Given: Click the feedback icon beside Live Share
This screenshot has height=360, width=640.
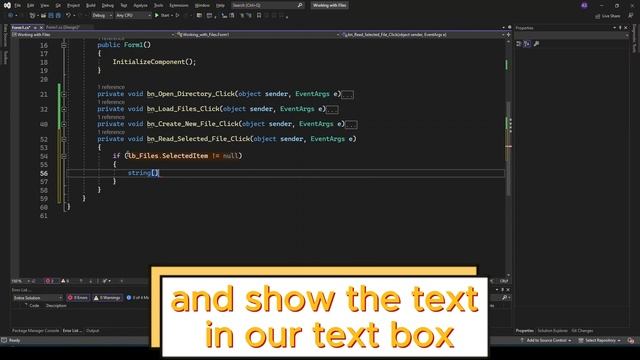Looking at the screenshot, I should [x=631, y=16].
